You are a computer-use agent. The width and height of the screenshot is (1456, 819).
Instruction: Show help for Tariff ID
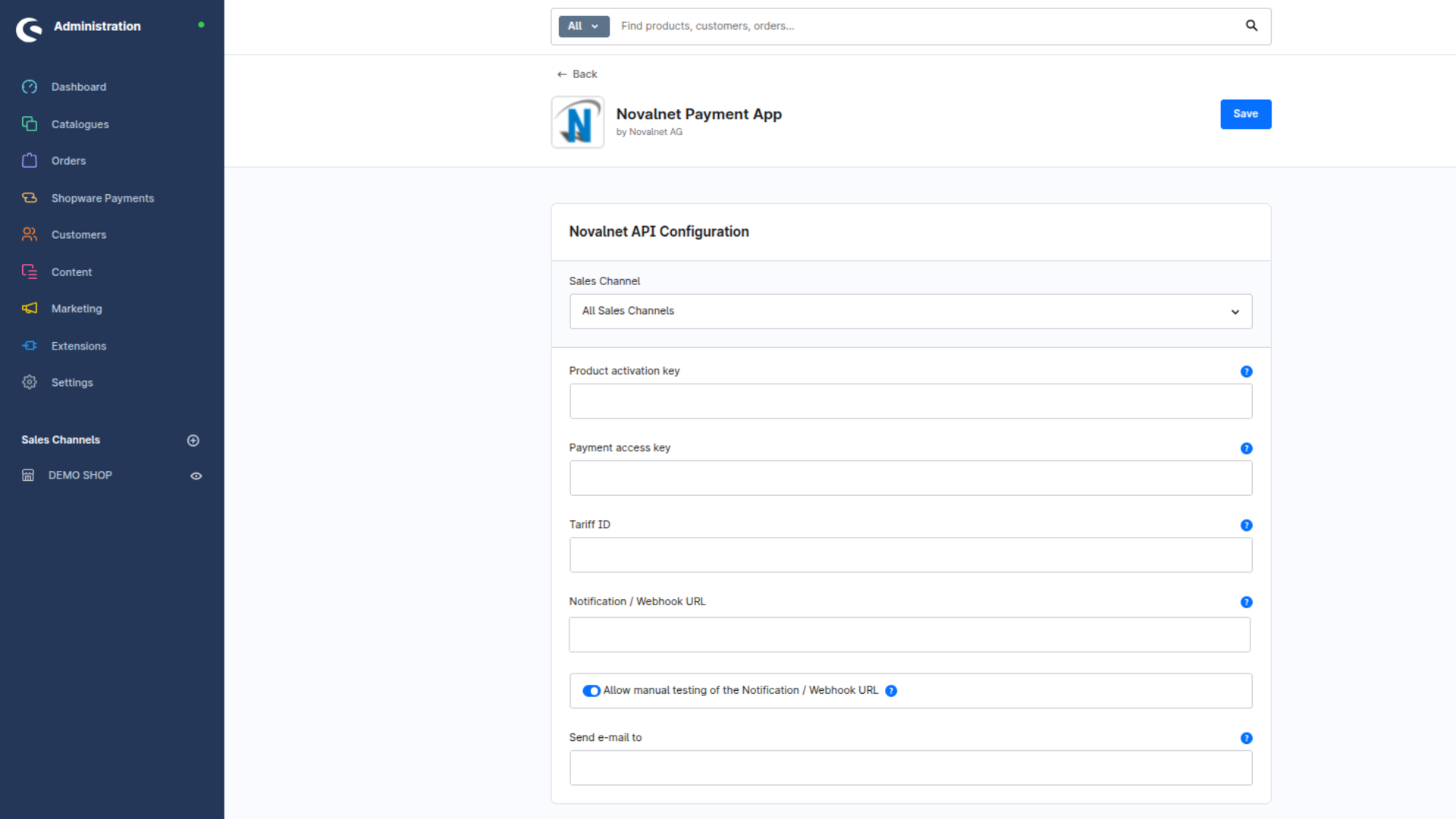[x=1246, y=526]
